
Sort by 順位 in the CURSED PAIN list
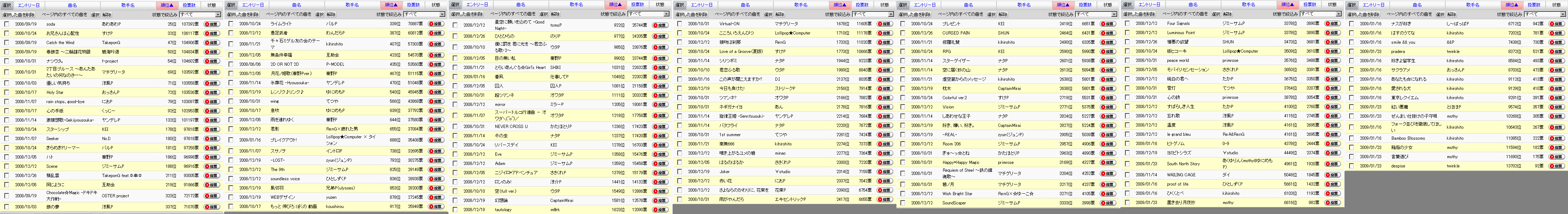[1063, 5]
